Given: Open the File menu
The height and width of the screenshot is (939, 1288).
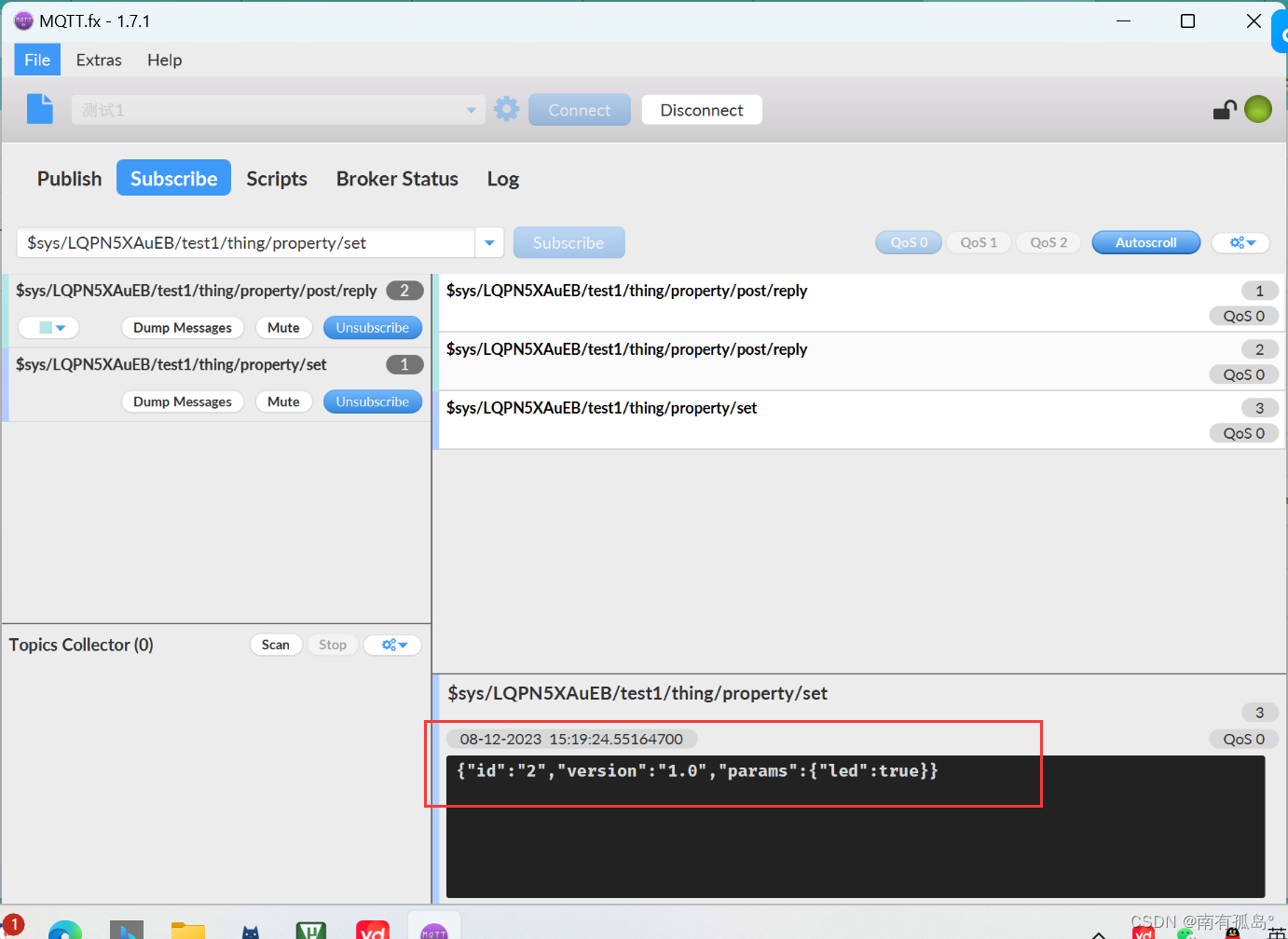Looking at the screenshot, I should click(x=37, y=60).
